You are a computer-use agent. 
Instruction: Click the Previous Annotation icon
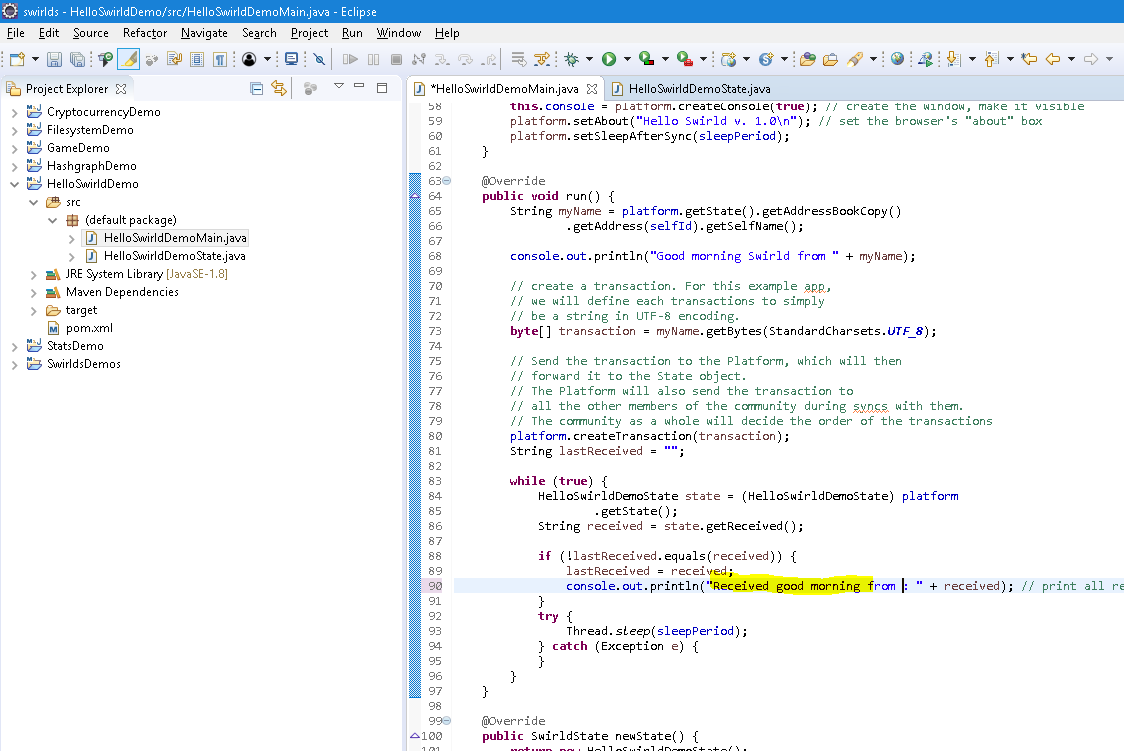pos(991,59)
